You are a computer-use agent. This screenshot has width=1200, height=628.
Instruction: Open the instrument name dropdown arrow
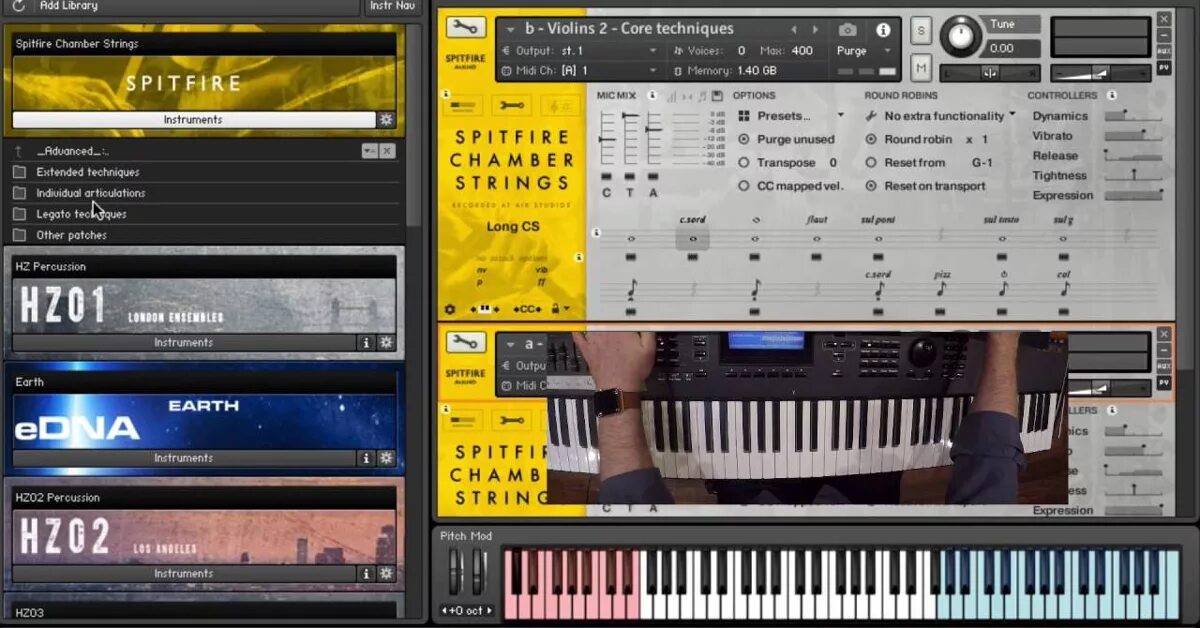[511, 29]
